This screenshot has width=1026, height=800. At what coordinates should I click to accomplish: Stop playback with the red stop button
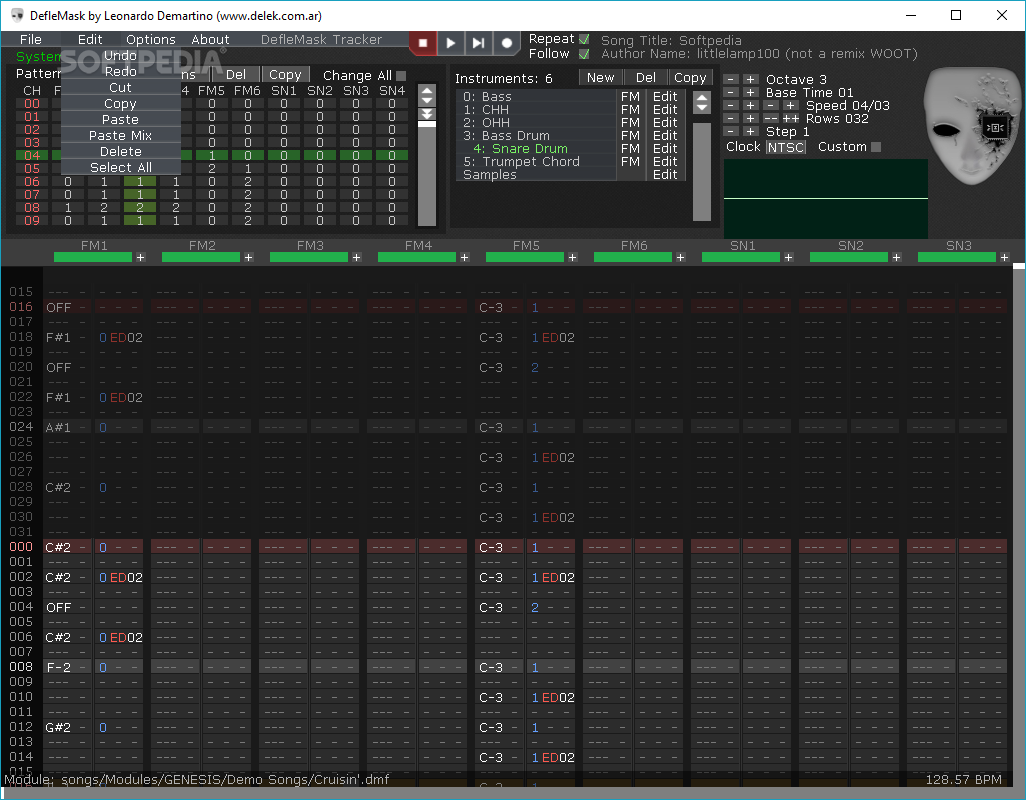(423, 43)
